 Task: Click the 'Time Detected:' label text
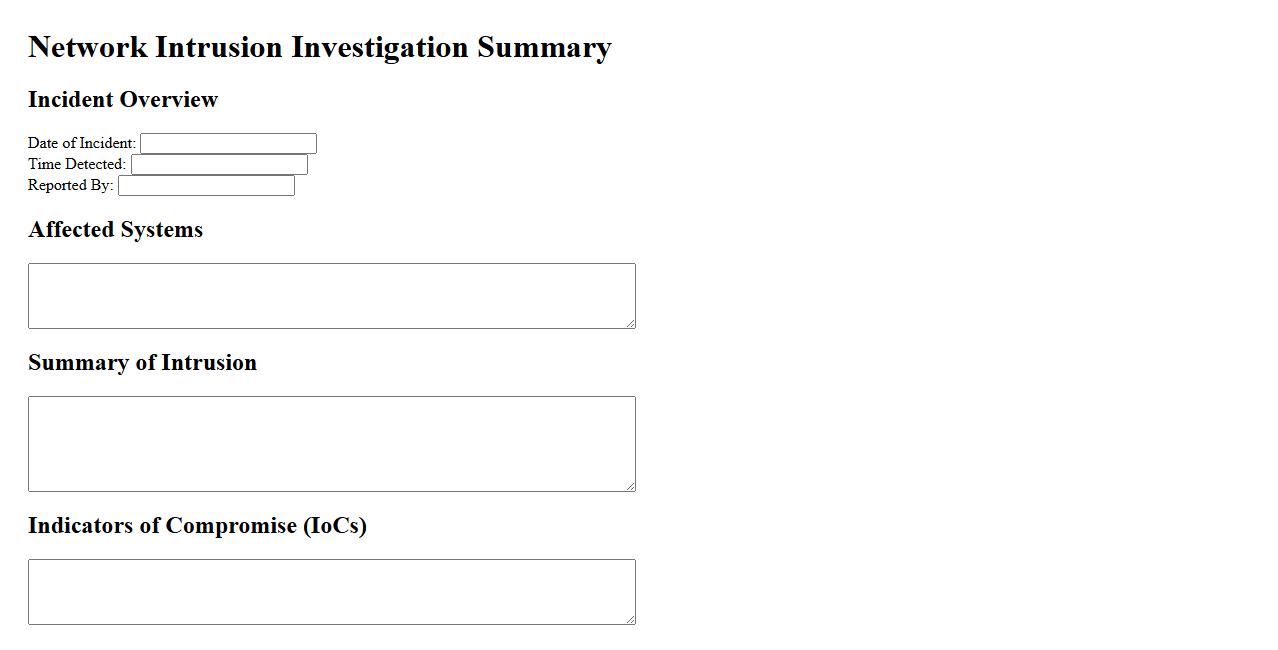click(77, 164)
